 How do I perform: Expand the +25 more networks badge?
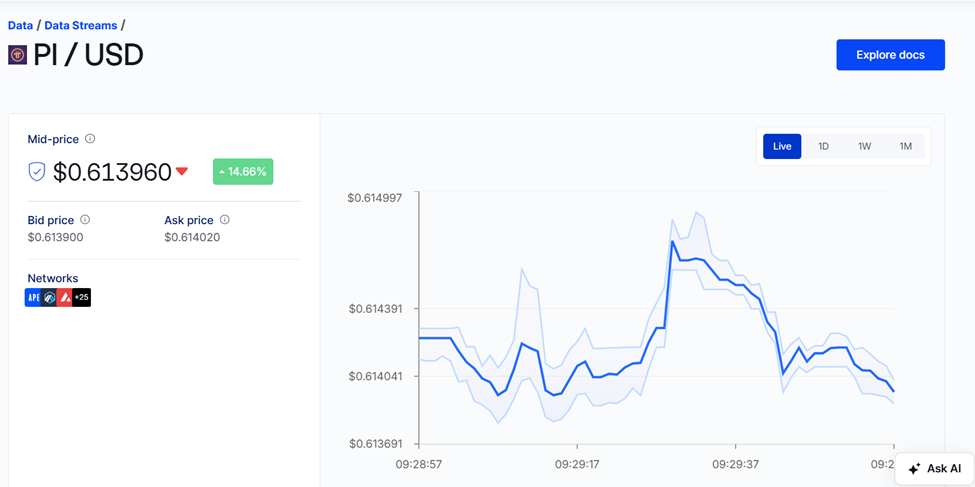[x=81, y=297]
